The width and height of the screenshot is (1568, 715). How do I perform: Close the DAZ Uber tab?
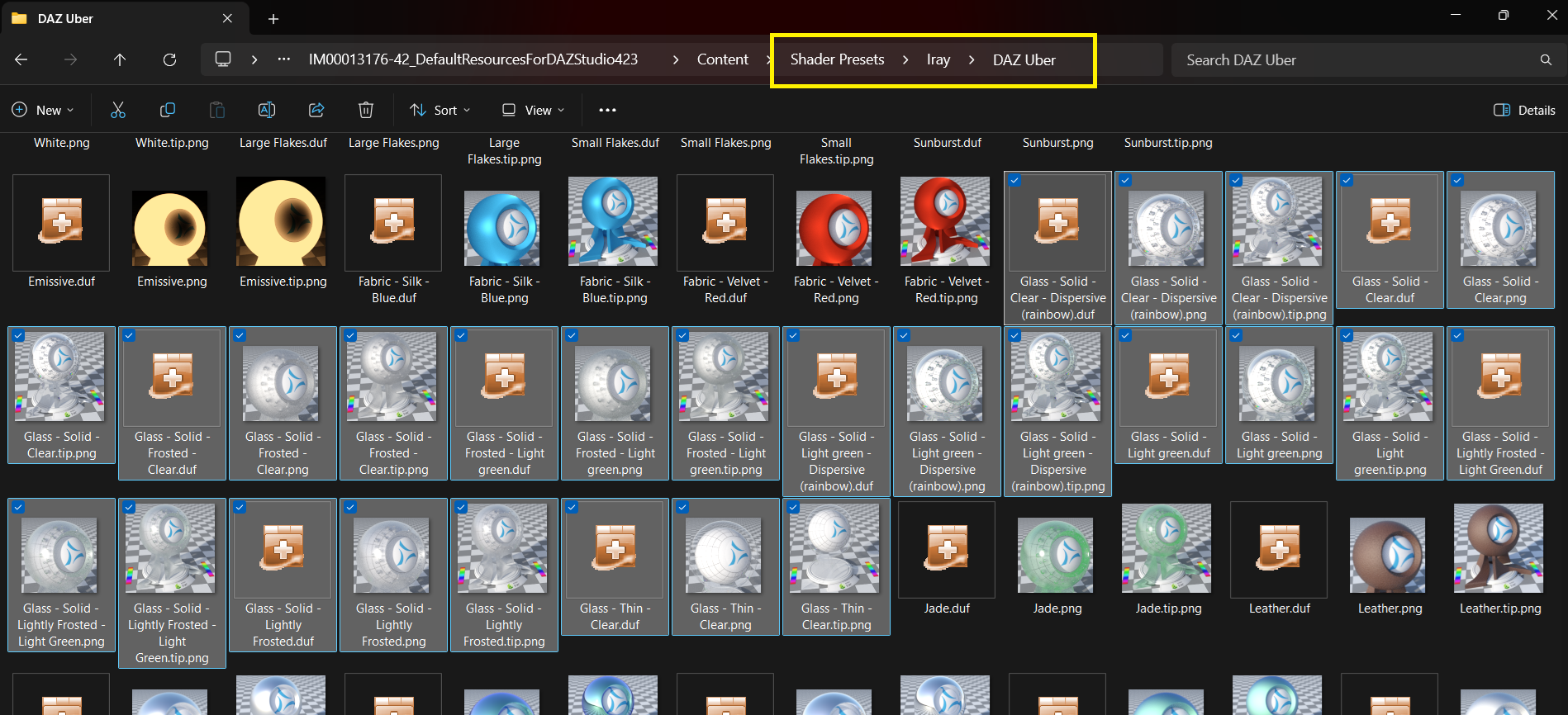click(228, 18)
